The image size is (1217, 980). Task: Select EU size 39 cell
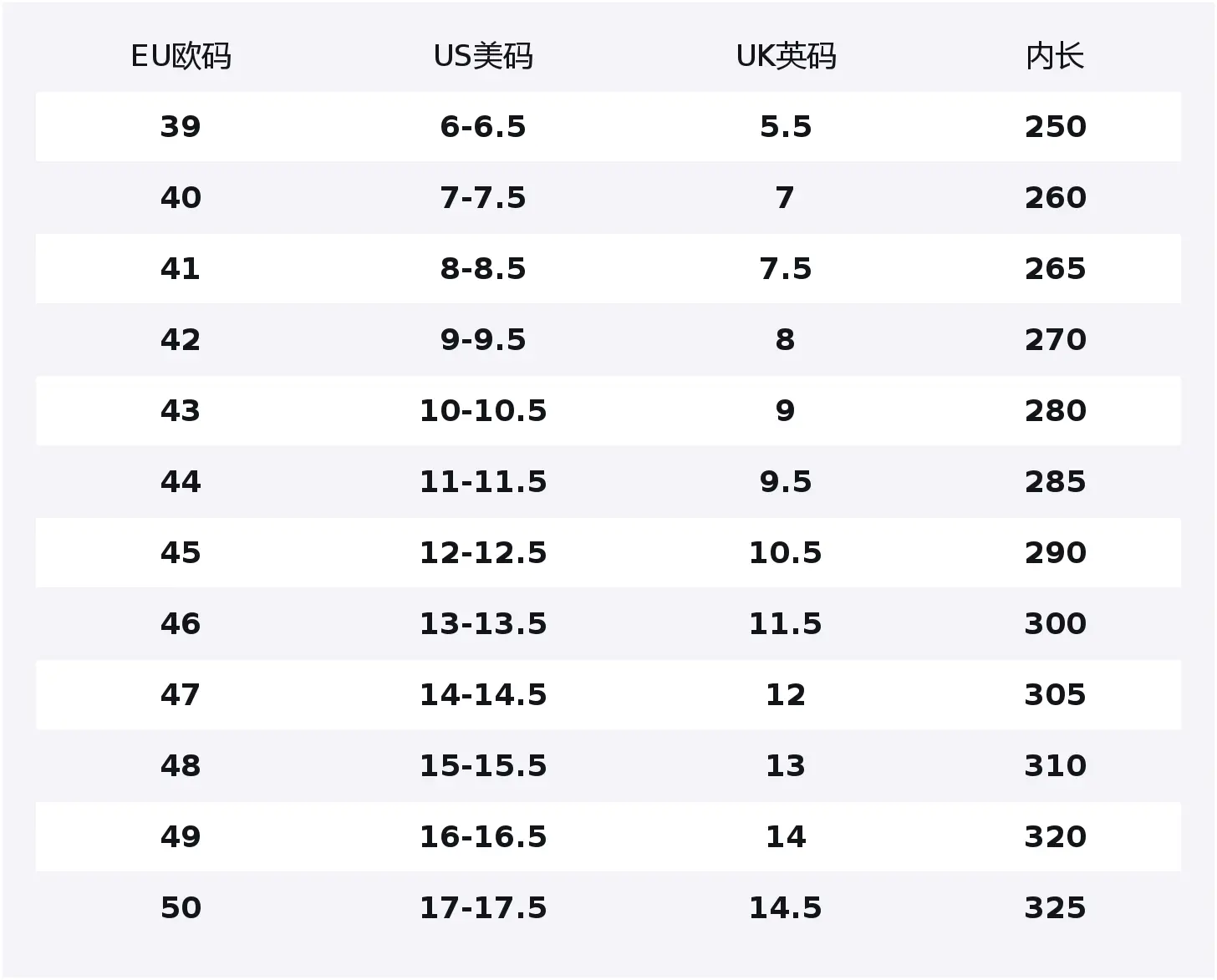[x=181, y=127]
